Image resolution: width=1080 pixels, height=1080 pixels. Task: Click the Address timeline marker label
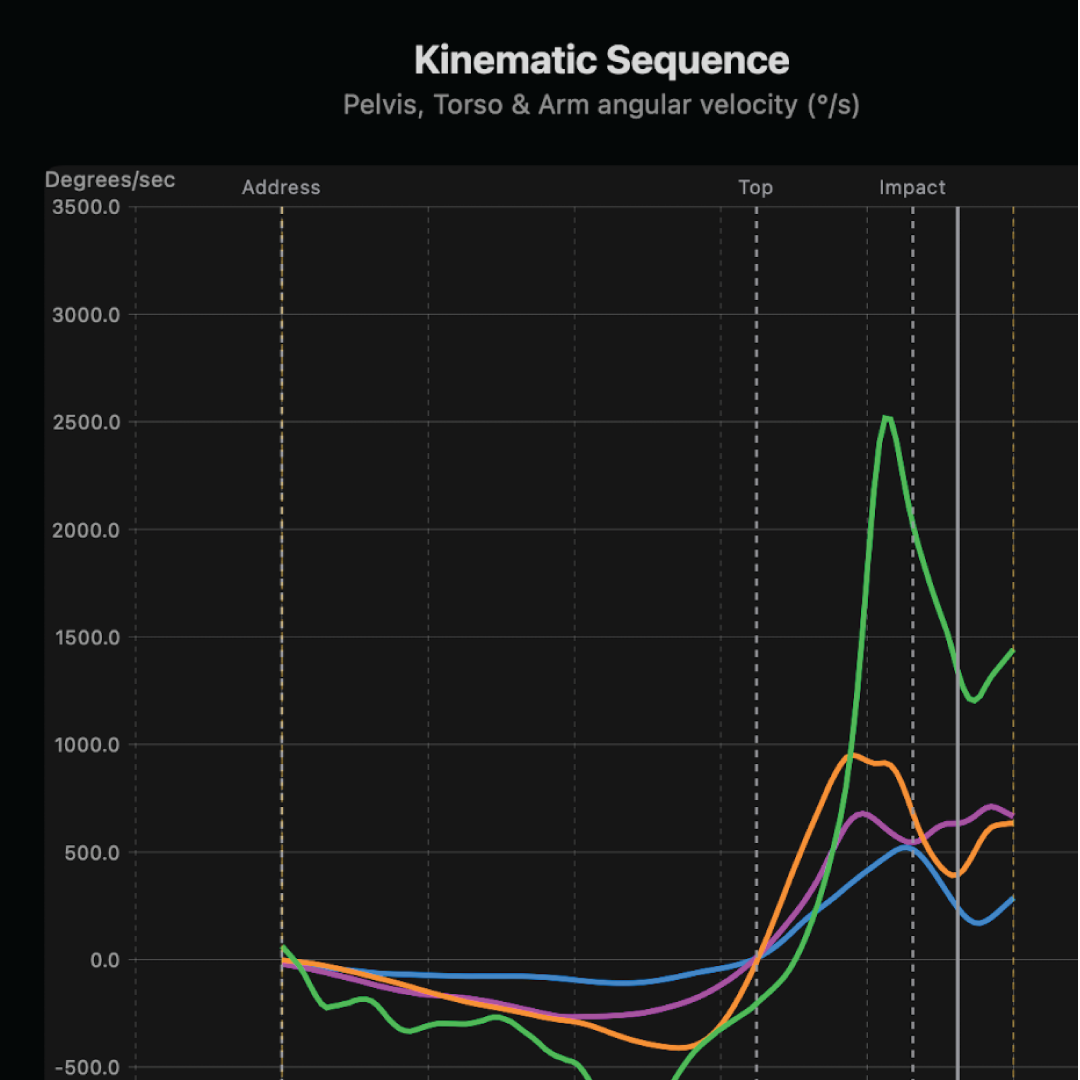pos(281,187)
